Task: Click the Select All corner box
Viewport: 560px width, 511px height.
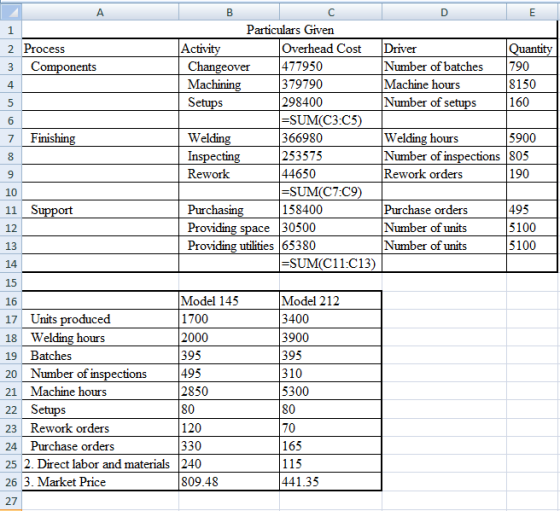Action: (x=11, y=12)
